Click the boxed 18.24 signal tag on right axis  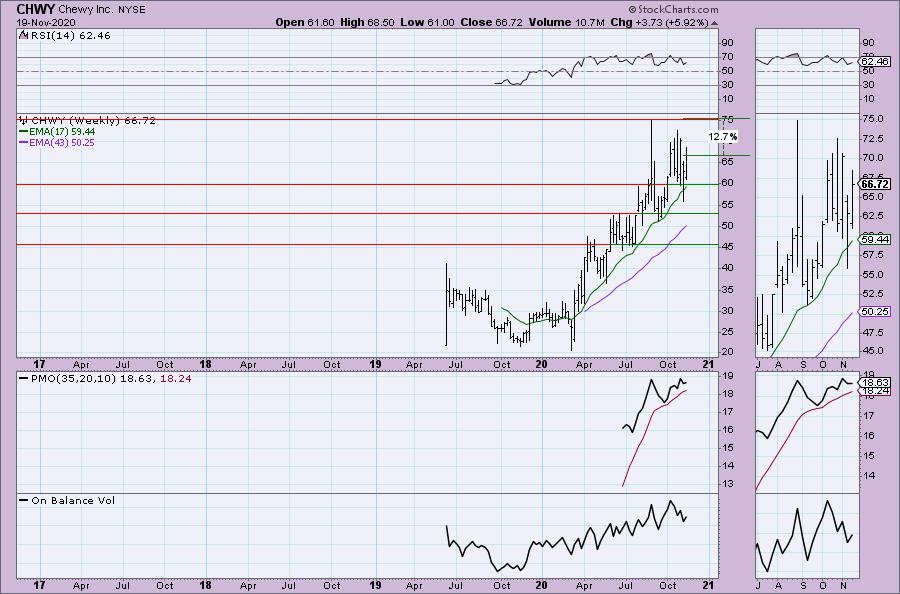pyautogui.click(x=875, y=391)
